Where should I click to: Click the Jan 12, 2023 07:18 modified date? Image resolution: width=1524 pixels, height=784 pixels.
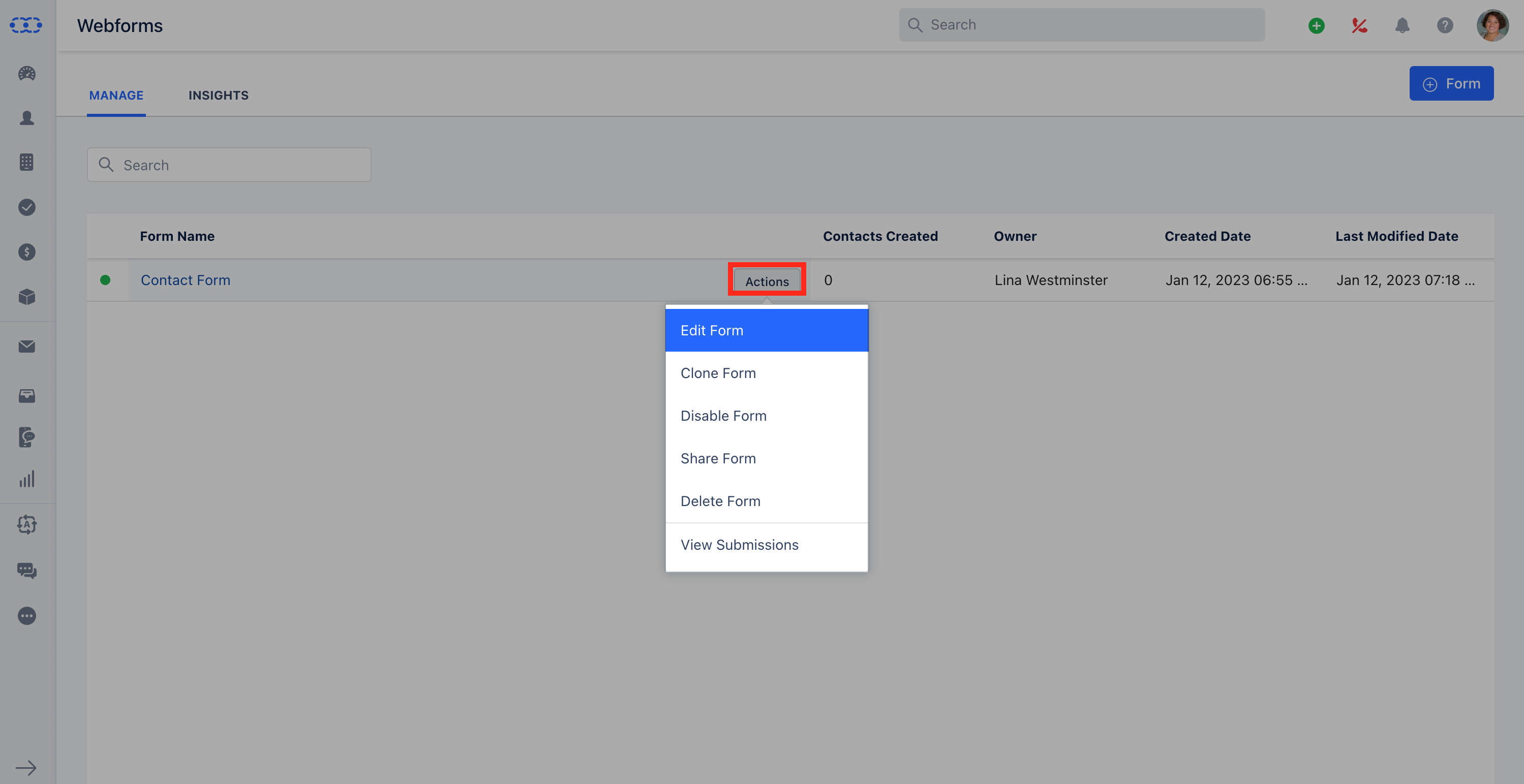click(1405, 280)
